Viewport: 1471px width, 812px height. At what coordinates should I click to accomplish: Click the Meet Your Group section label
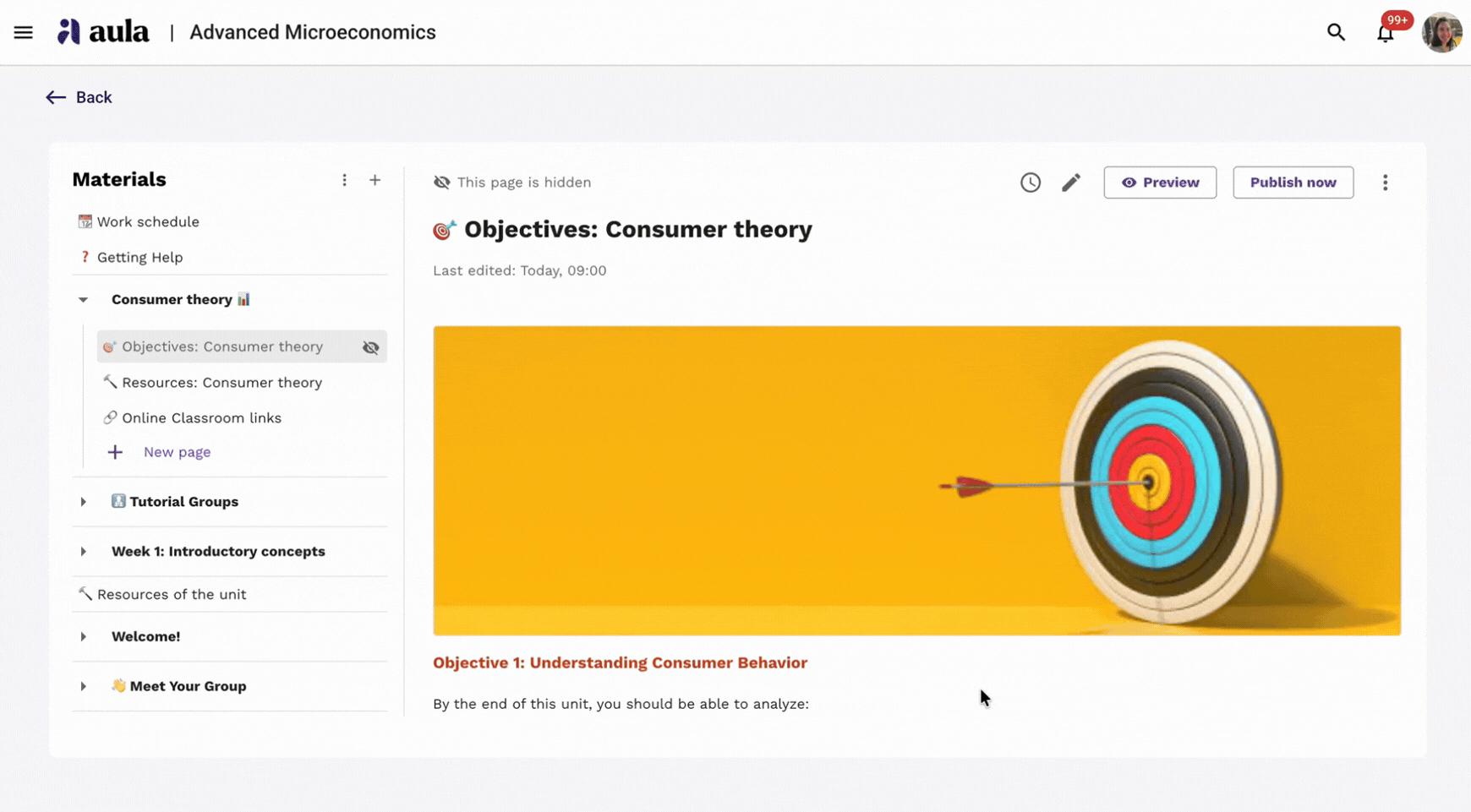pyautogui.click(x=188, y=686)
